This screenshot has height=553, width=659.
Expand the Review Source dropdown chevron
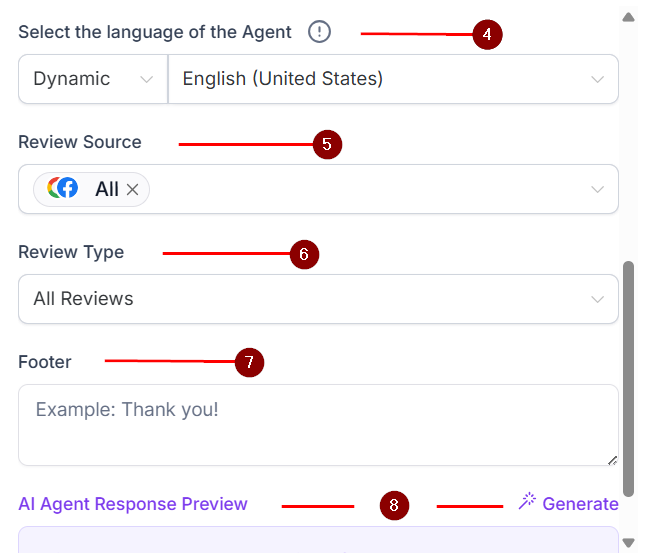click(598, 189)
